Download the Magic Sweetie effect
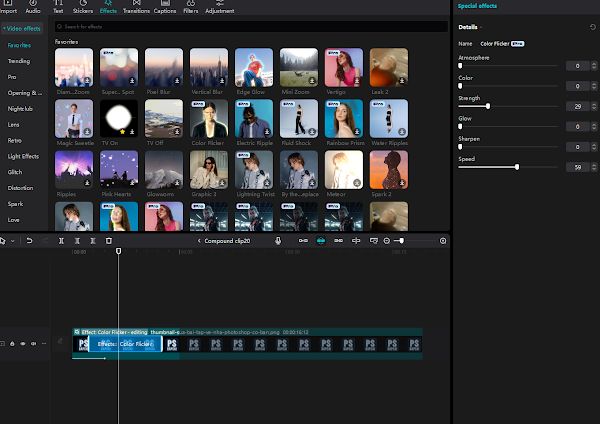Screen dimensions: 600x424 click(87, 132)
